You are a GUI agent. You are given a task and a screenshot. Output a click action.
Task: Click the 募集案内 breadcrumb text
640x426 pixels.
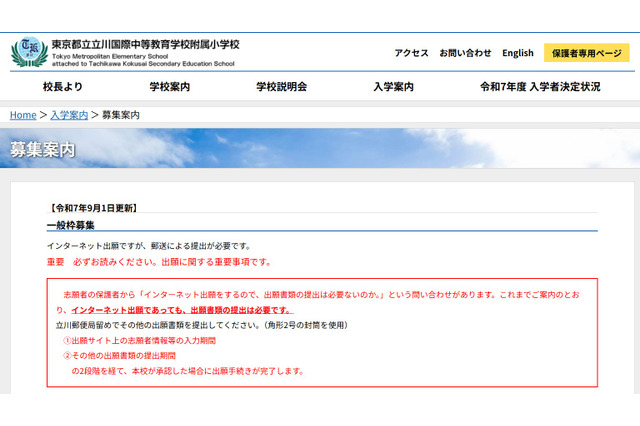120,115
